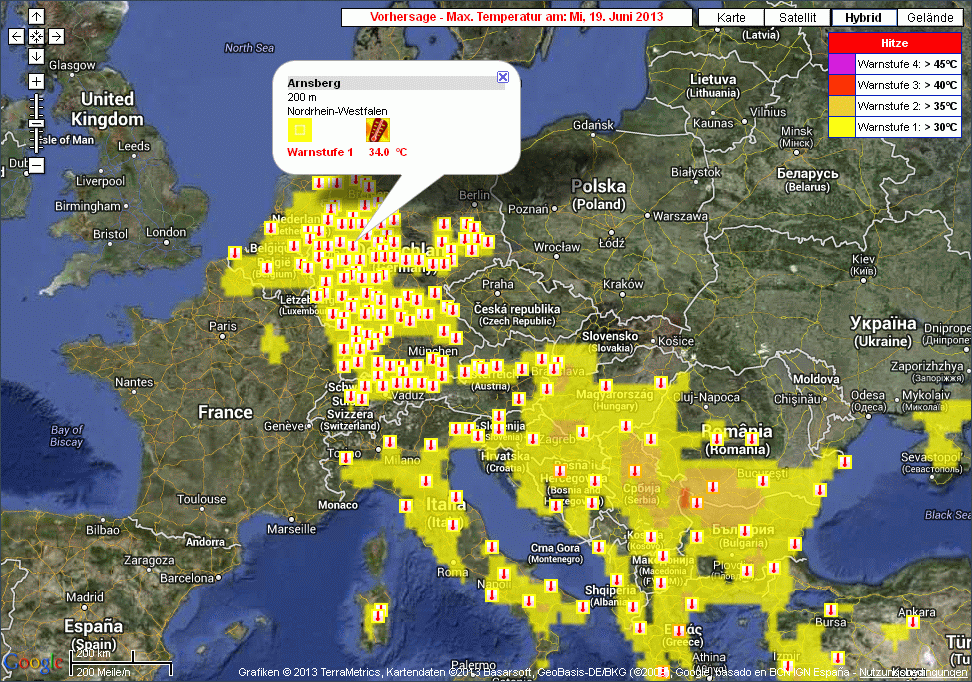Click the Google logo in corner
Screen dimensions: 972x682
pyautogui.click(x=32, y=663)
